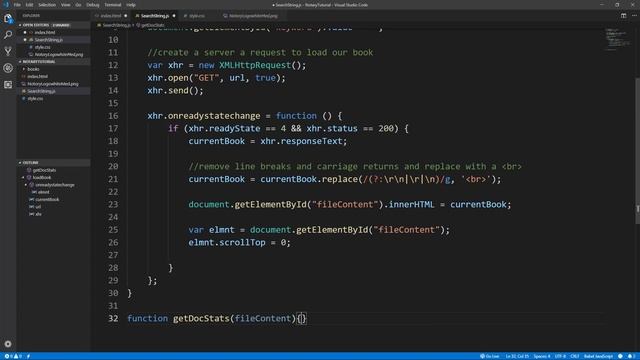
Task: Switch to the index.html editor tab
Action: (111, 16)
